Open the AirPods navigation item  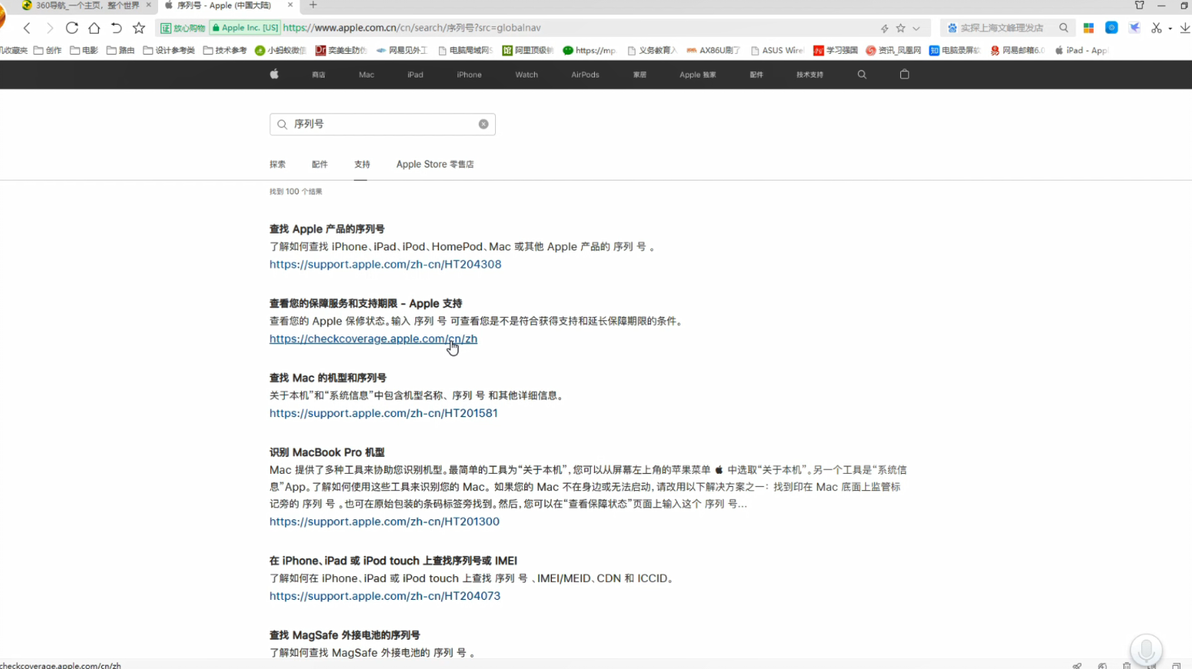[585, 75]
